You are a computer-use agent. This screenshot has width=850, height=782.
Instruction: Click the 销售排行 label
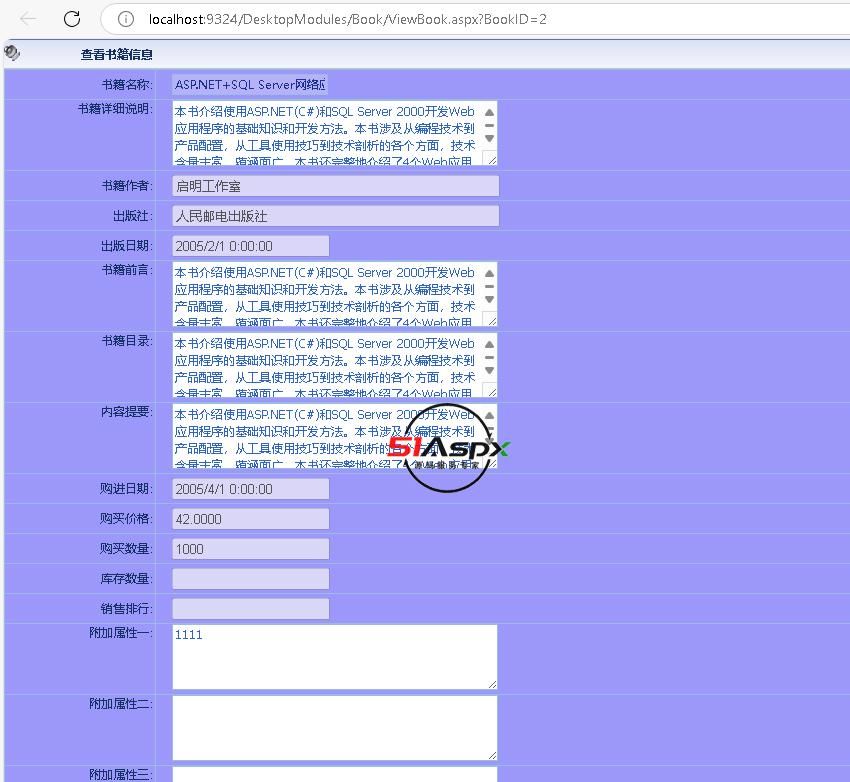[x=127, y=609]
